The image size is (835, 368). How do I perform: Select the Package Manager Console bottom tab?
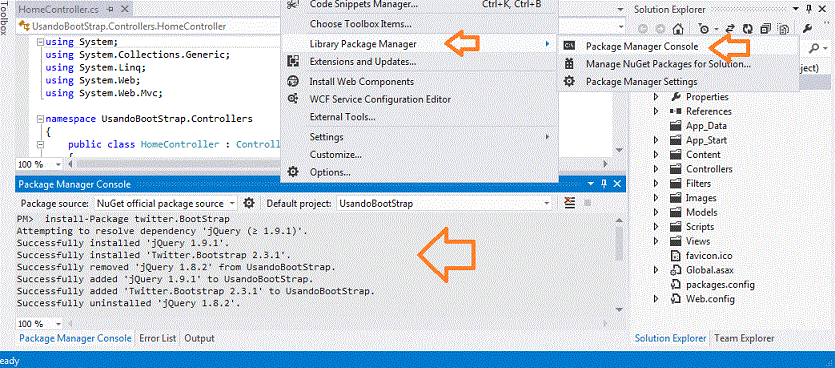(75, 338)
